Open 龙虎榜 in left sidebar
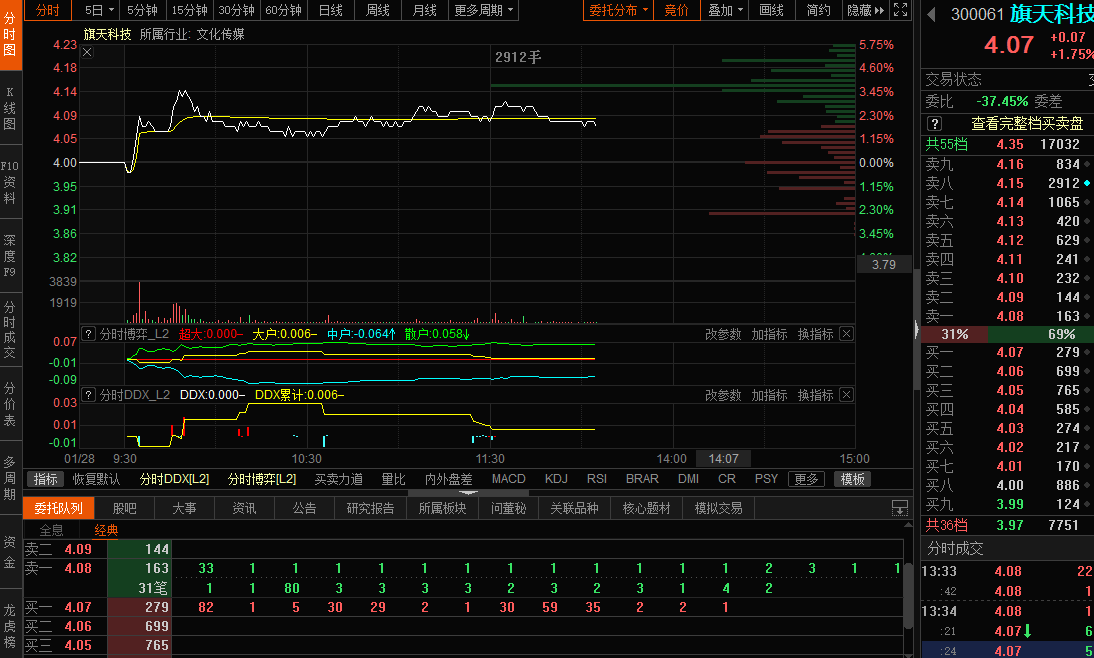1094x658 pixels. pyautogui.click(x=10, y=625)
